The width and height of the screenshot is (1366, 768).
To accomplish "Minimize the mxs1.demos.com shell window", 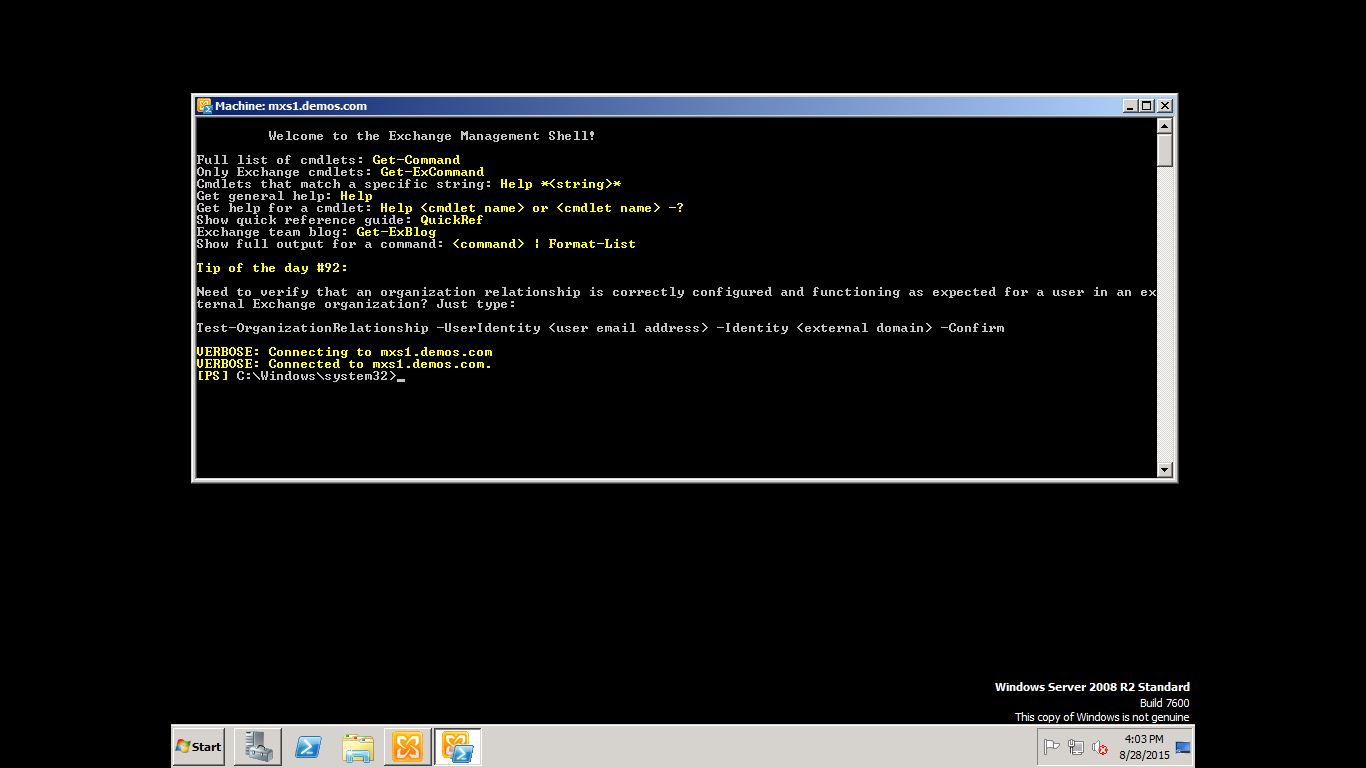I will (1130, 106).
